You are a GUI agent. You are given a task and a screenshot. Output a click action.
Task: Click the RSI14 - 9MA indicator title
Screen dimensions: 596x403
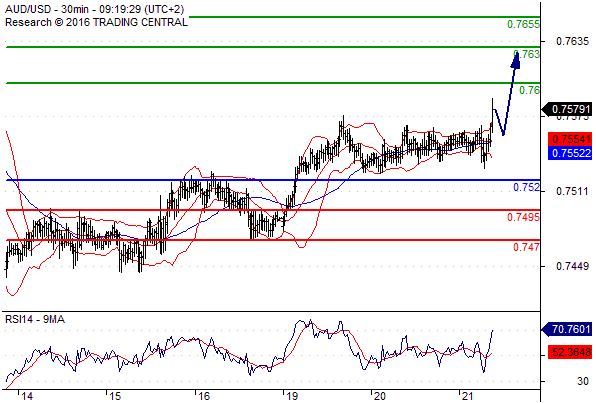35,319
